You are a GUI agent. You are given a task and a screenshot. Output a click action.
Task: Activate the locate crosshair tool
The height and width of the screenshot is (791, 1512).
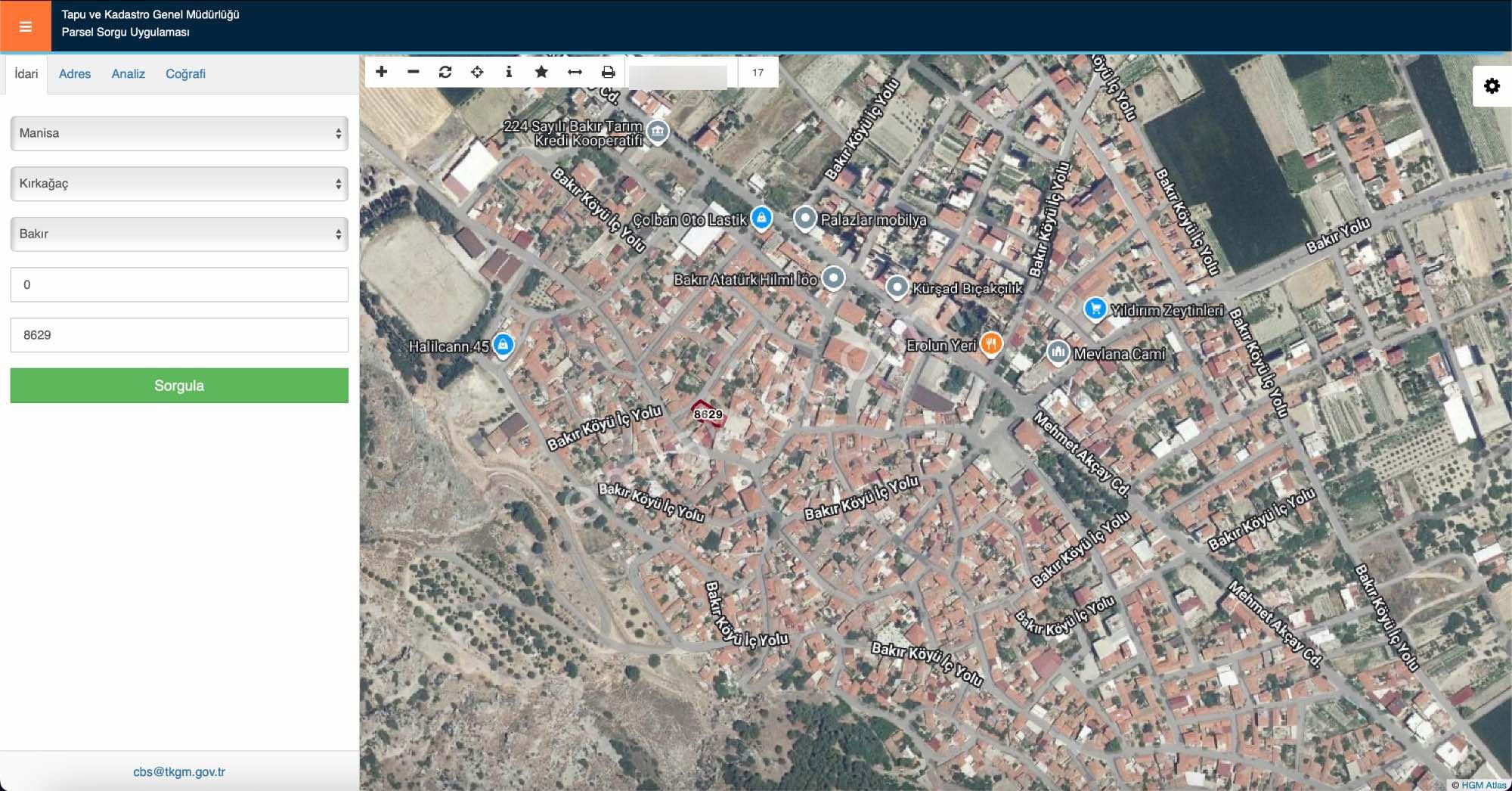(477, 72)
